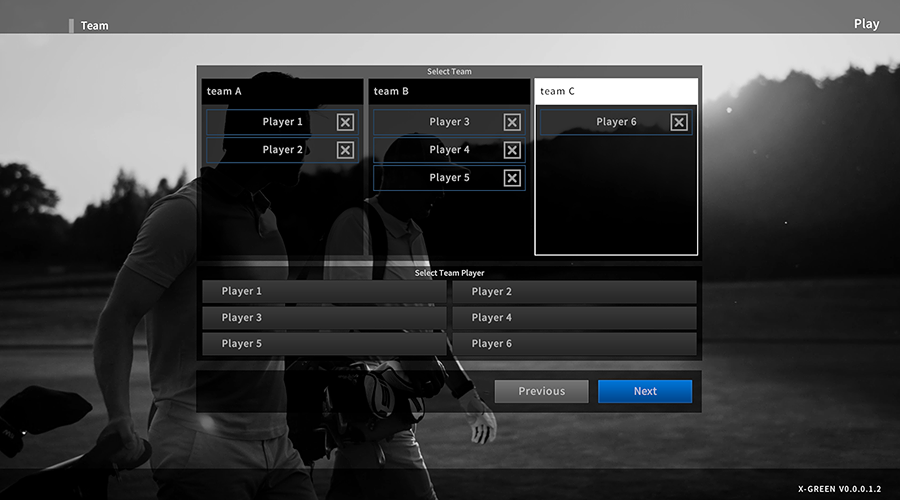Image resolution: width=900 pixels, height=500 pixels.
Task: Select the team B header
Action: tap(449, 91)
